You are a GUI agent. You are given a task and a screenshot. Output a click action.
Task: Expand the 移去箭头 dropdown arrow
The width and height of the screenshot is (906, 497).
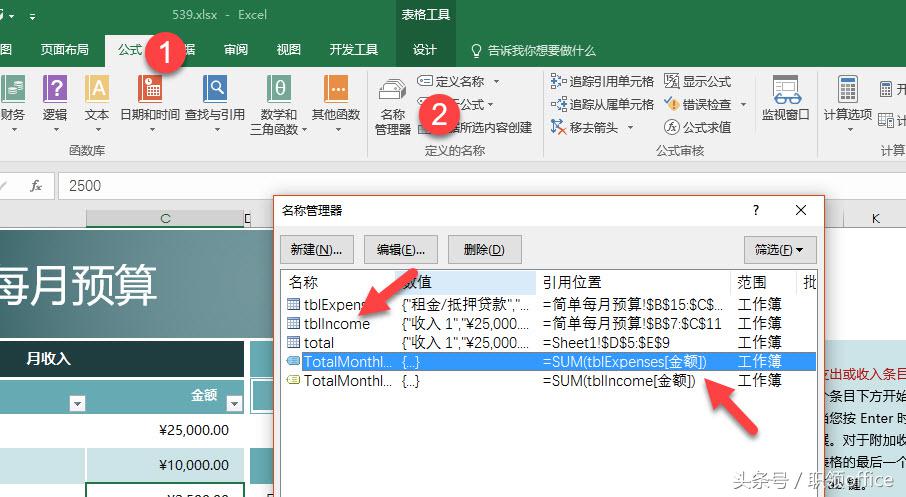[x=630, y=127]
